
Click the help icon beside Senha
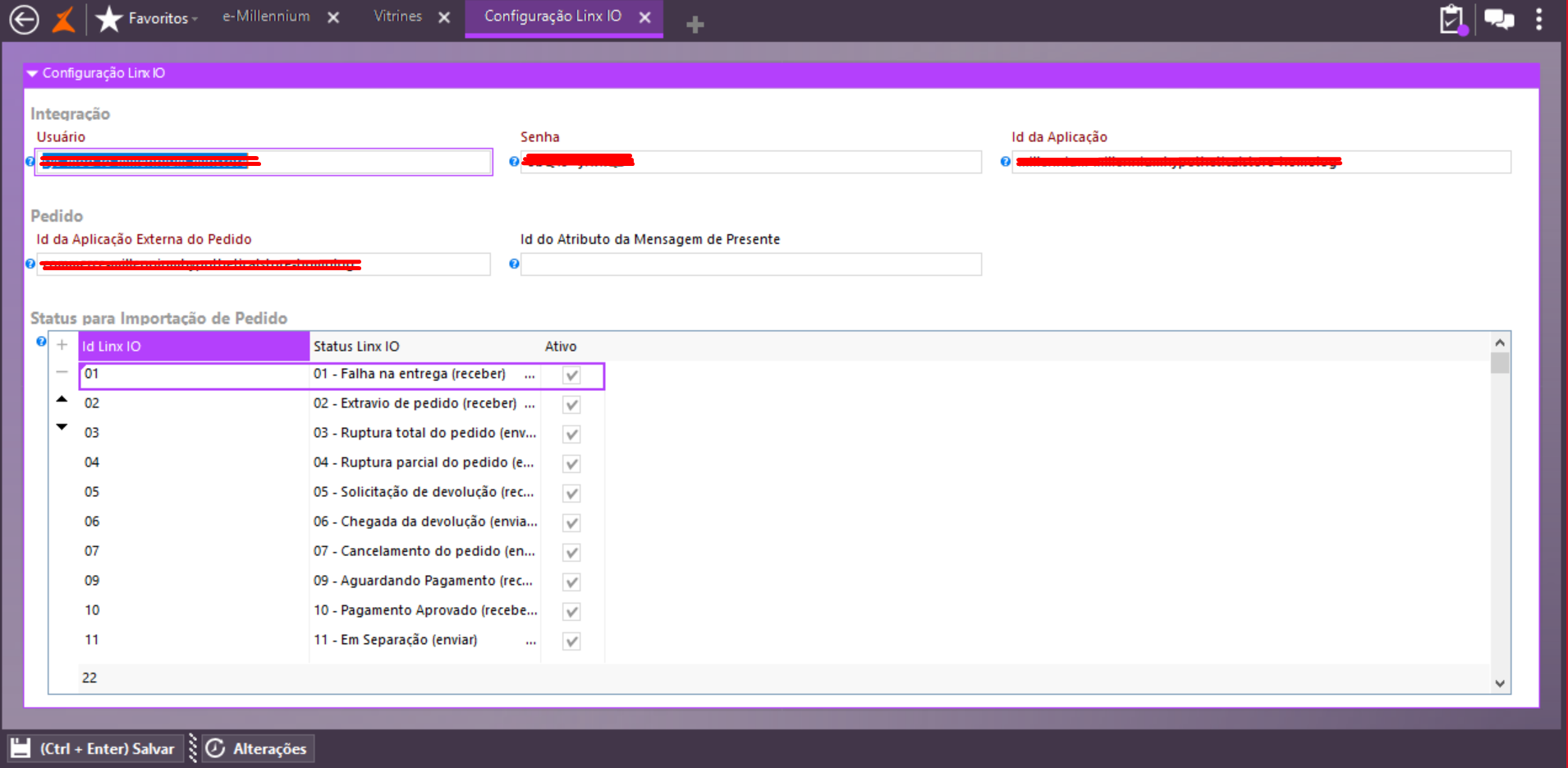coord(514,162)
